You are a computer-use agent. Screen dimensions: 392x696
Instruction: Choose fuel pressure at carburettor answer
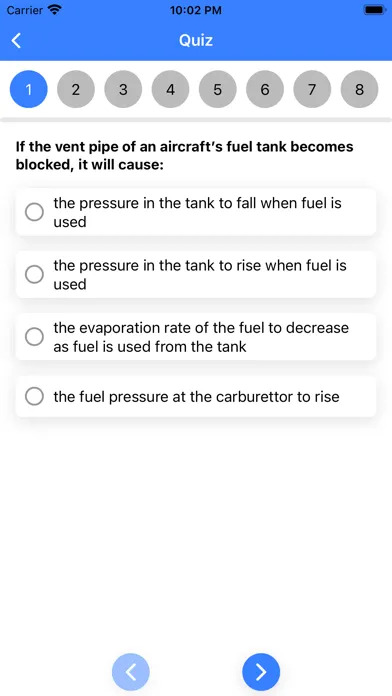pos(196,396)
